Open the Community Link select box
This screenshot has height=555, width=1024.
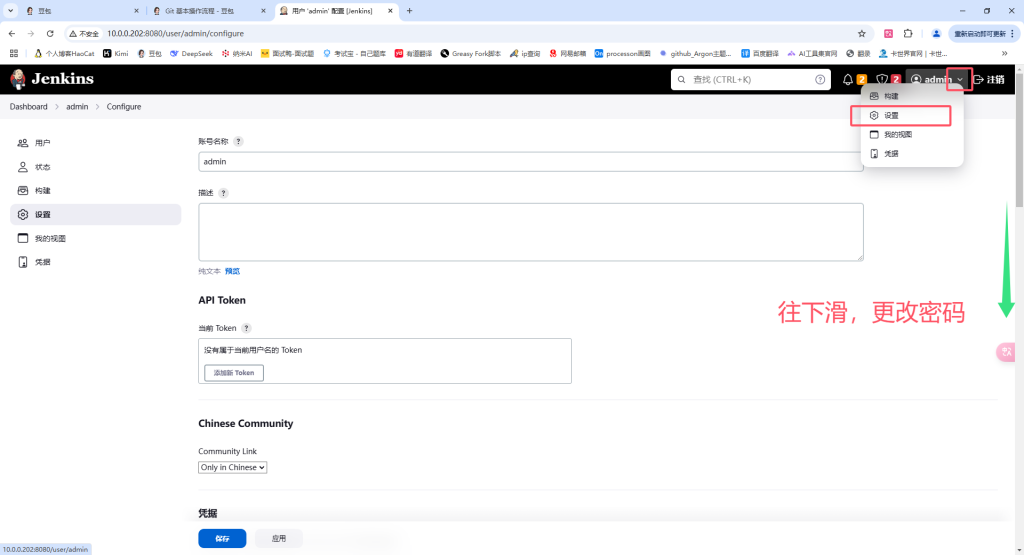pyautogui.click(x=232, y=467)
